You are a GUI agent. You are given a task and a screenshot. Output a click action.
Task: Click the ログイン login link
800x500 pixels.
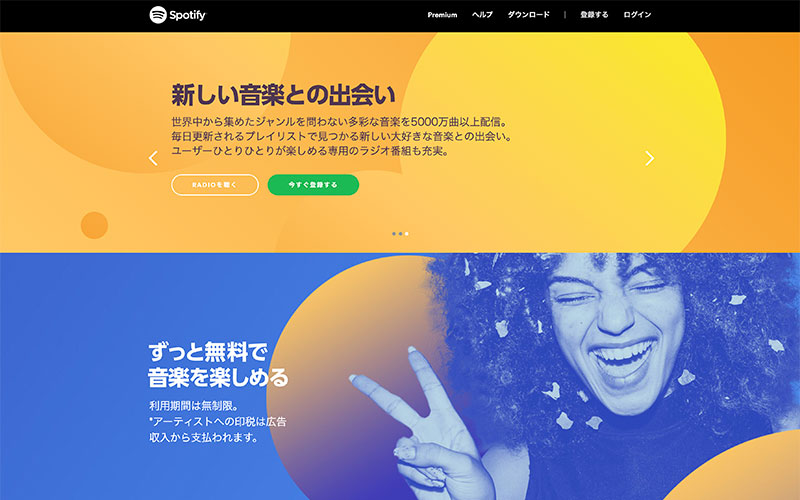click(637, 15)
